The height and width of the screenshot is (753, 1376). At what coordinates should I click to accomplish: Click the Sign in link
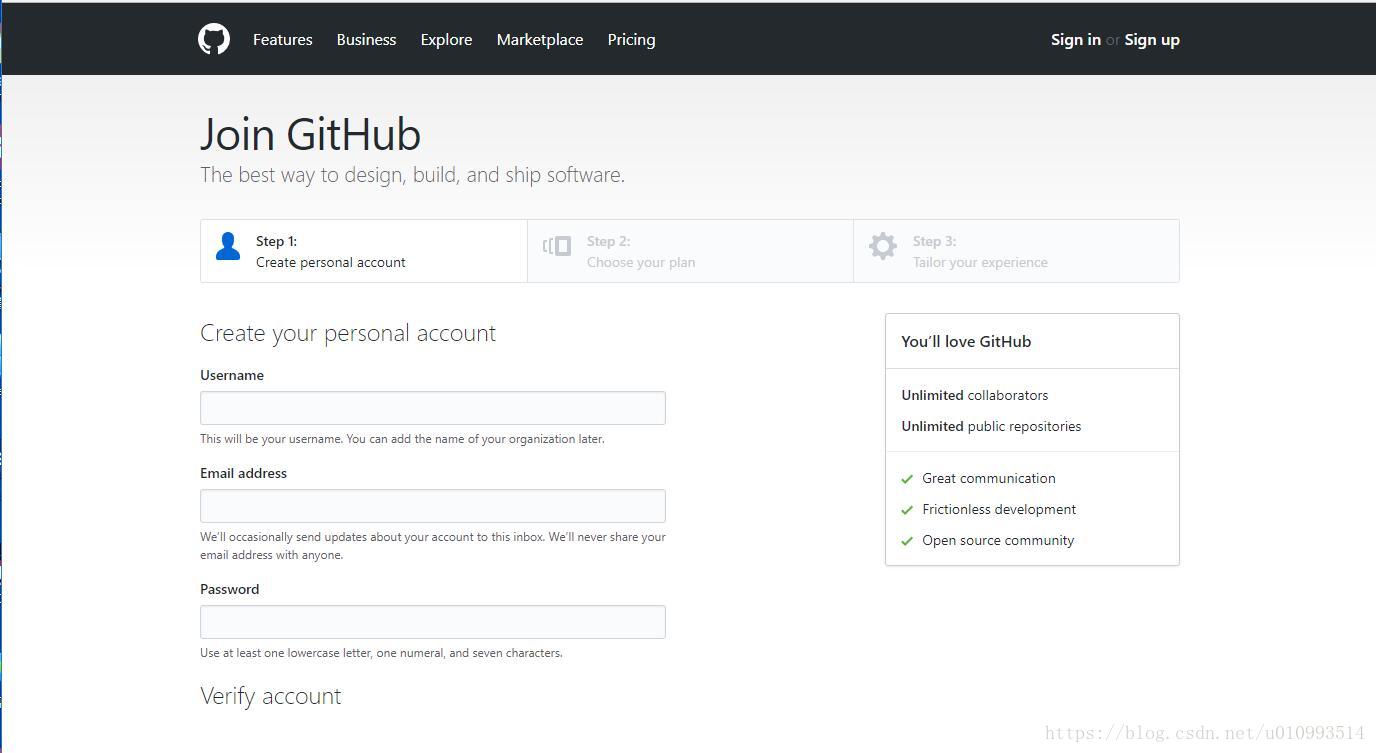1076,40
